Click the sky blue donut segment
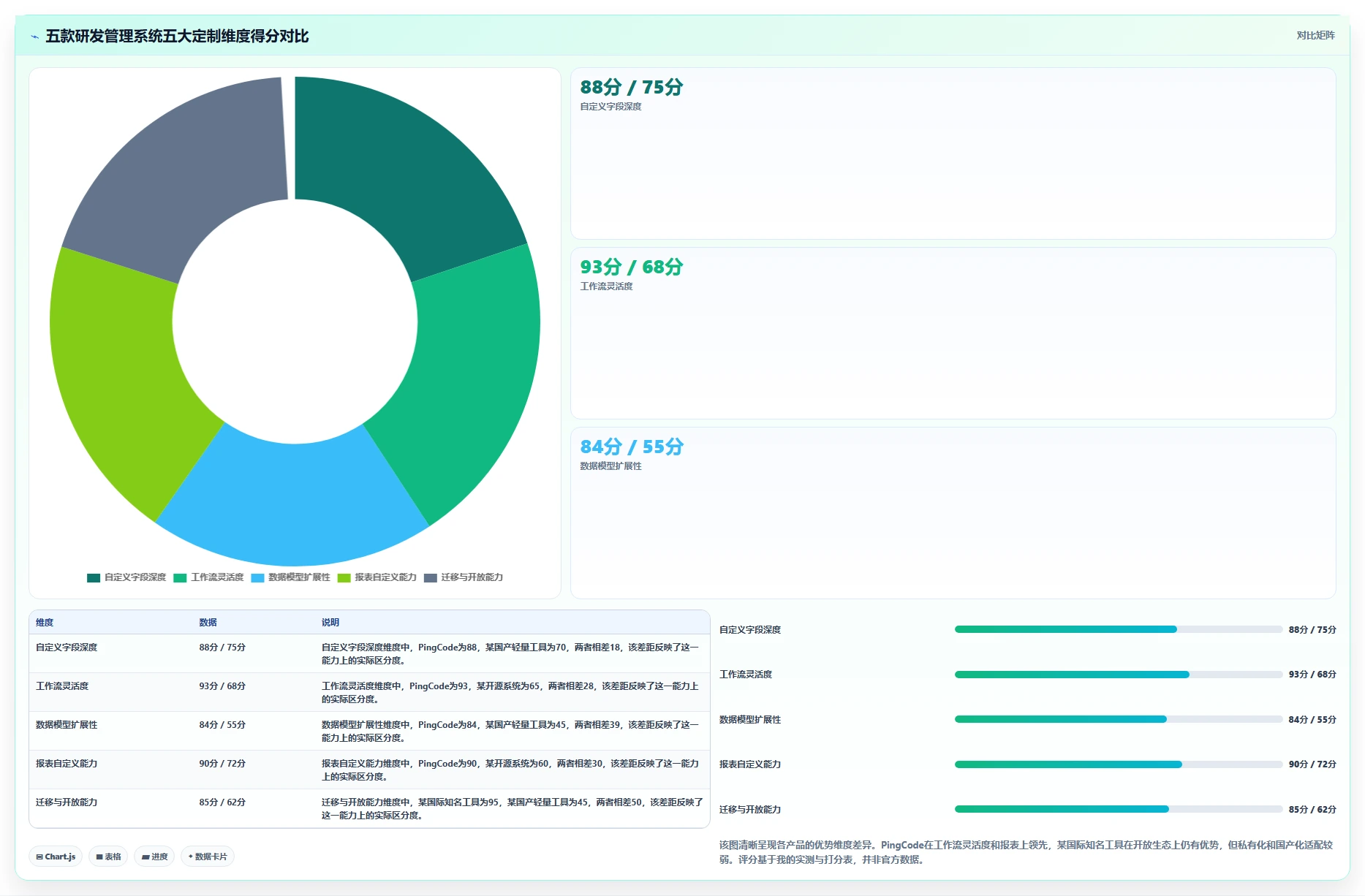Image resolution: width=1365 pixels, height=896 pixels. (x=292, y=504)
